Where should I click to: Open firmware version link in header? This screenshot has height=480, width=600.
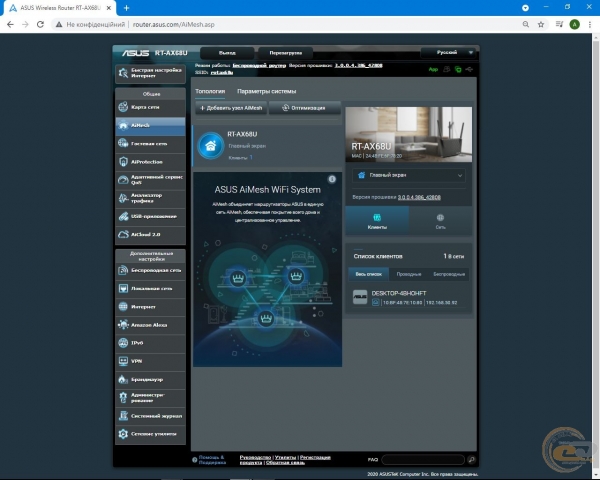(359, 65)
